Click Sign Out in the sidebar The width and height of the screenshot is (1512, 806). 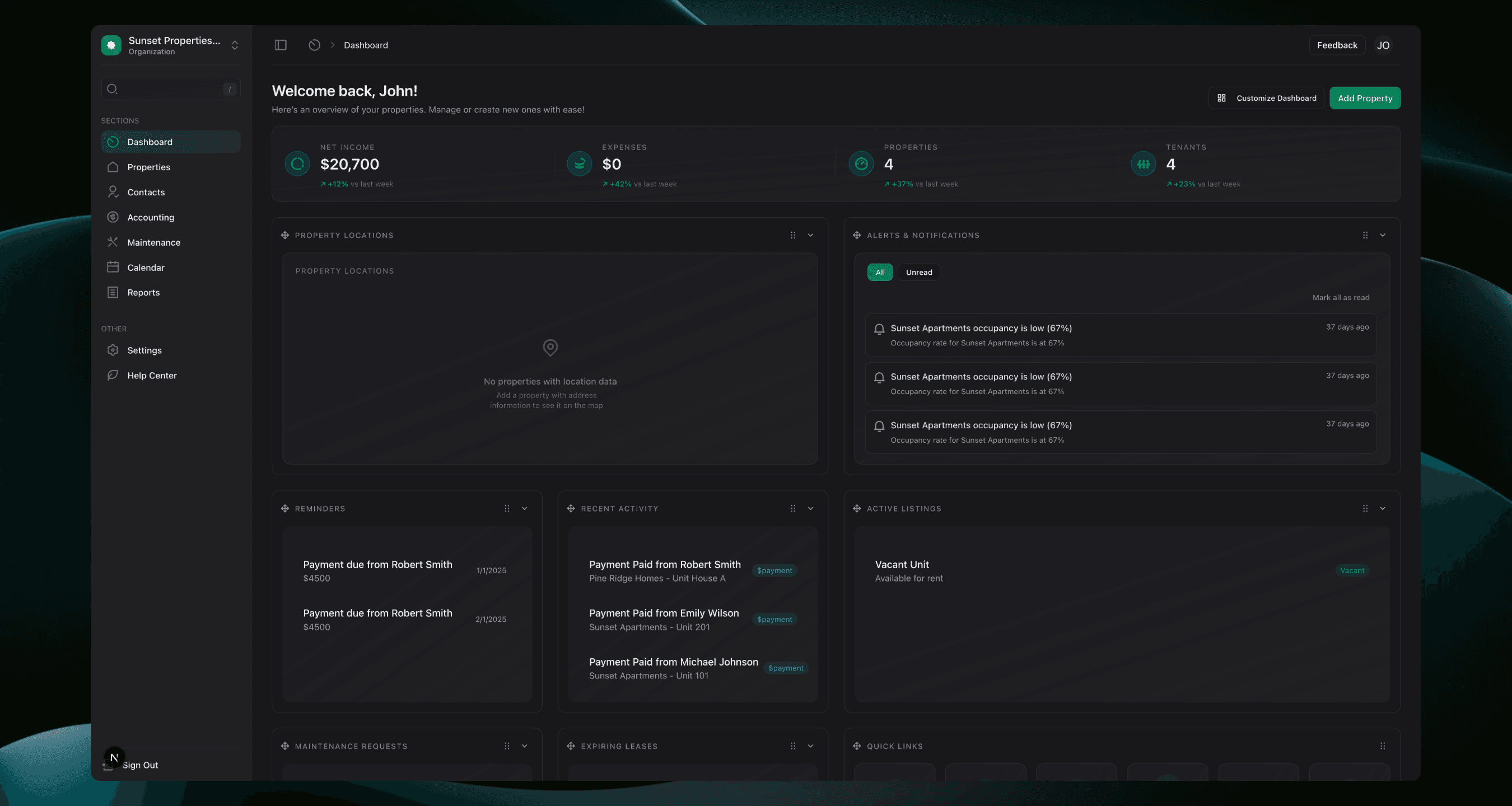[139, 765]
